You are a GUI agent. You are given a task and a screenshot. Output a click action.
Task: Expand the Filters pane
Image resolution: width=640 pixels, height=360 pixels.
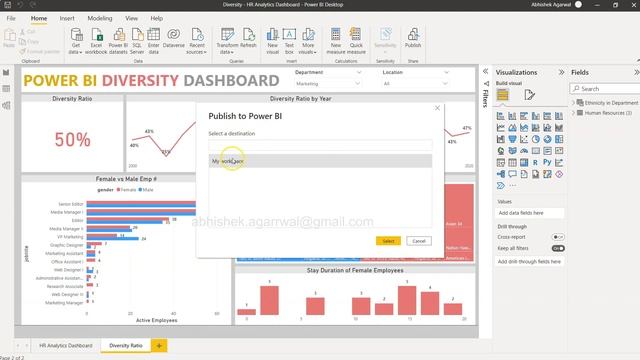[486, 71]
